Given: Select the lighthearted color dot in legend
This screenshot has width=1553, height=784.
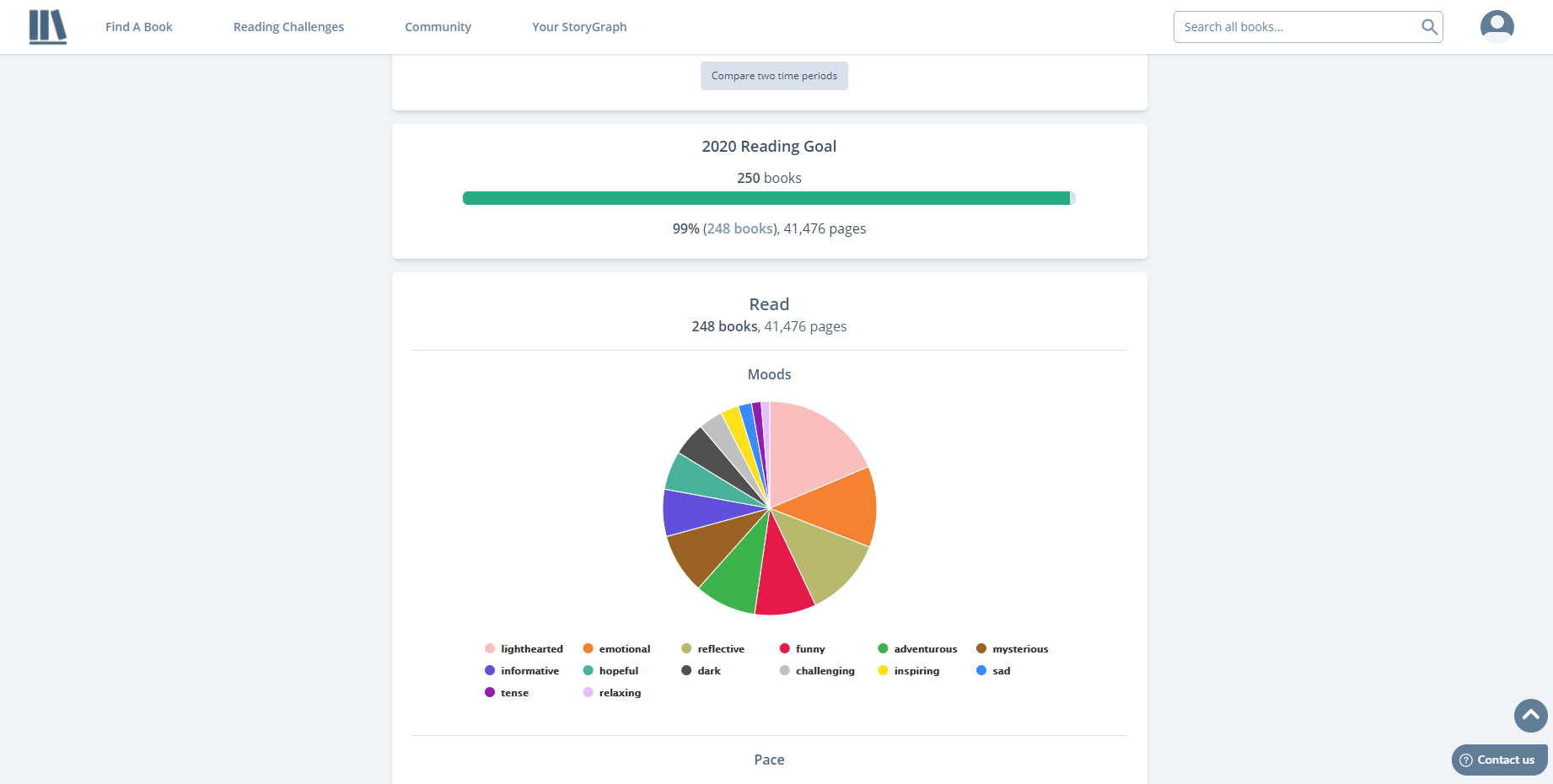Looking at the screenshot, I should point(490,648).
